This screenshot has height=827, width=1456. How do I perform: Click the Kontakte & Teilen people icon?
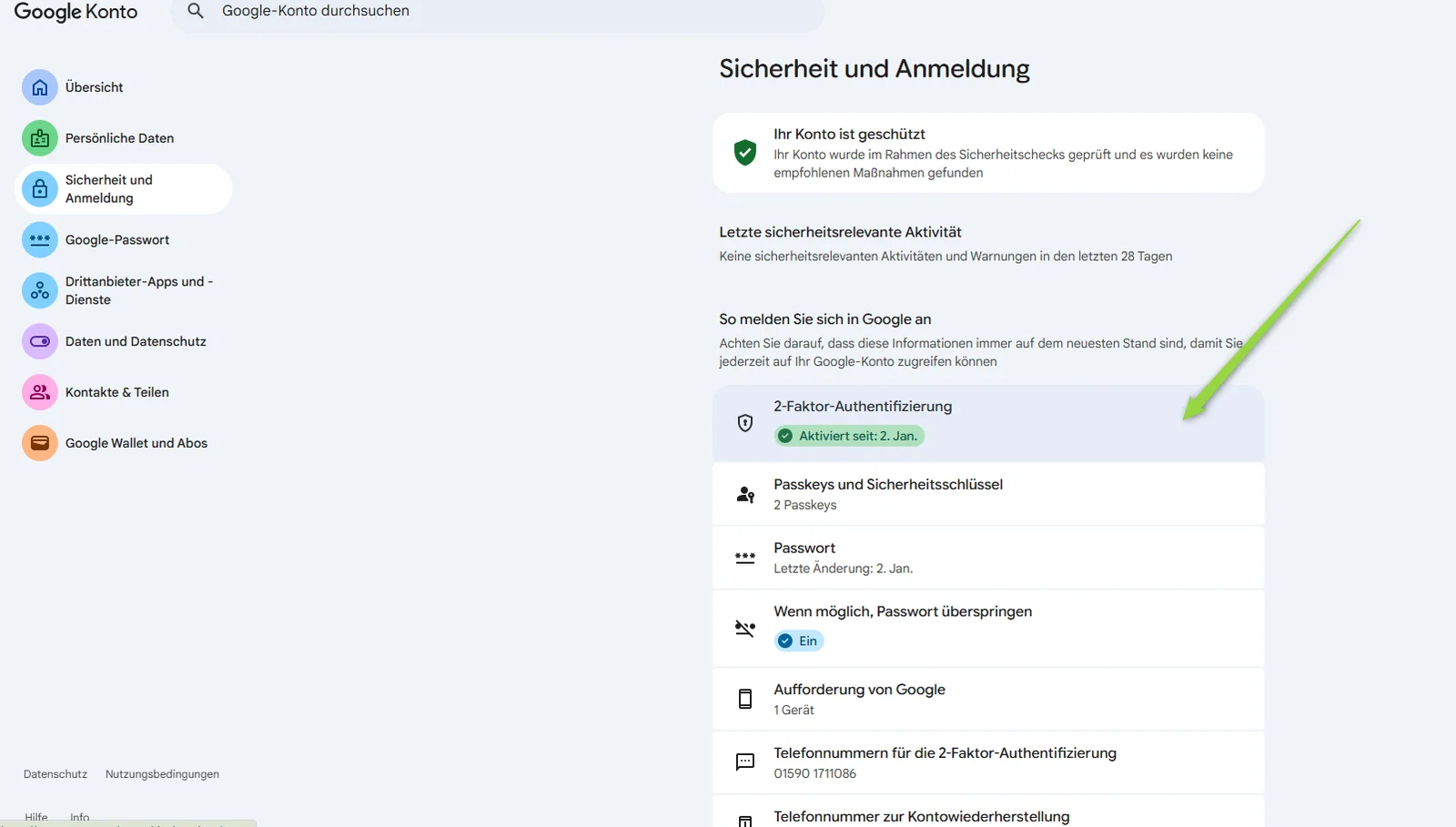pos(40,393)
